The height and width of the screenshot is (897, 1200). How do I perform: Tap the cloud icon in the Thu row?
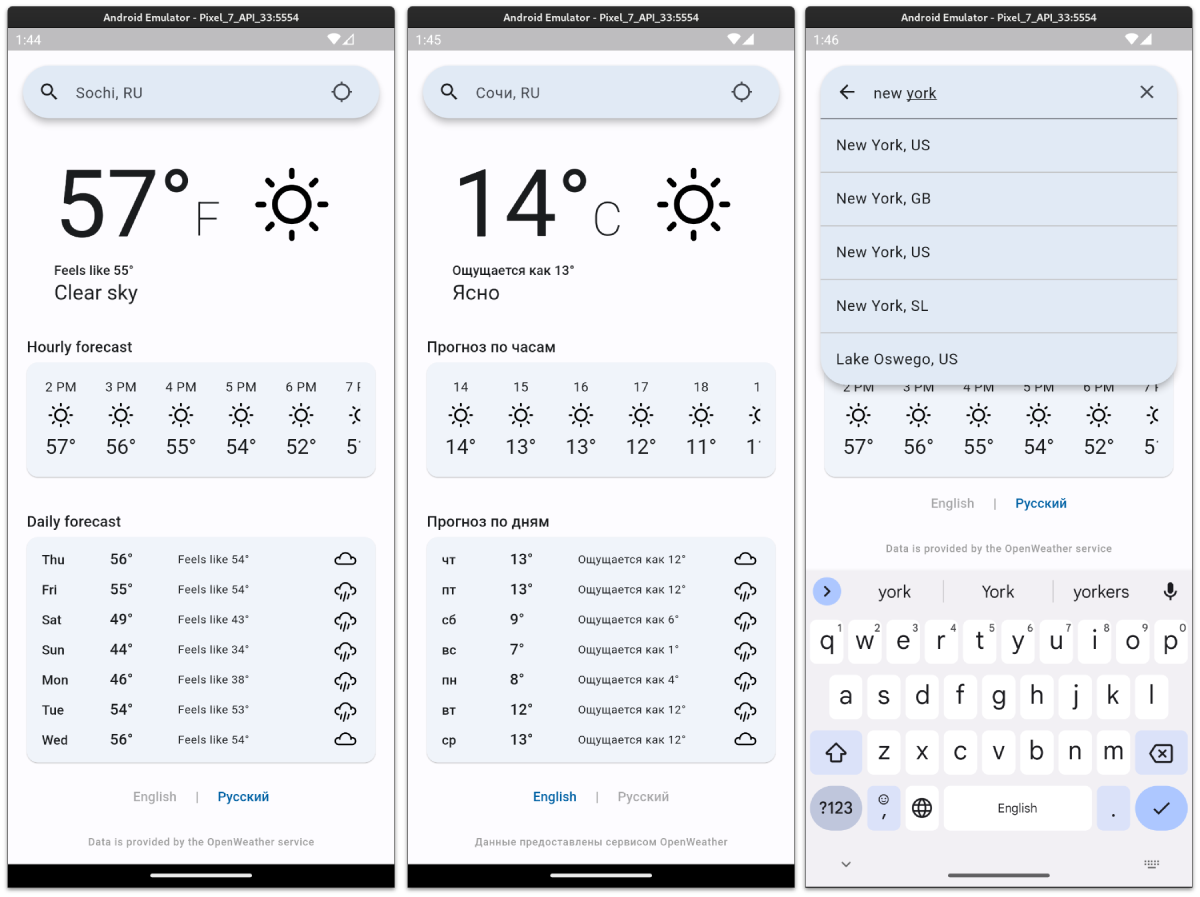coord(345,559)
